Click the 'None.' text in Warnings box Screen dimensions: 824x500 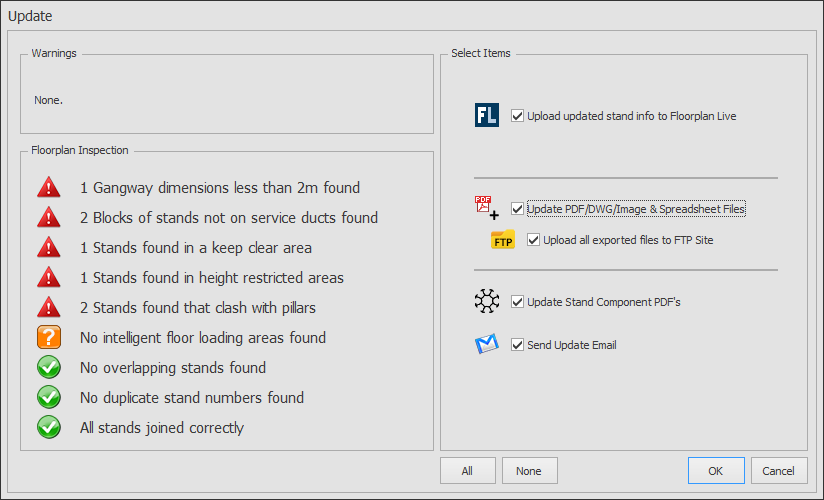coord(48,100)
